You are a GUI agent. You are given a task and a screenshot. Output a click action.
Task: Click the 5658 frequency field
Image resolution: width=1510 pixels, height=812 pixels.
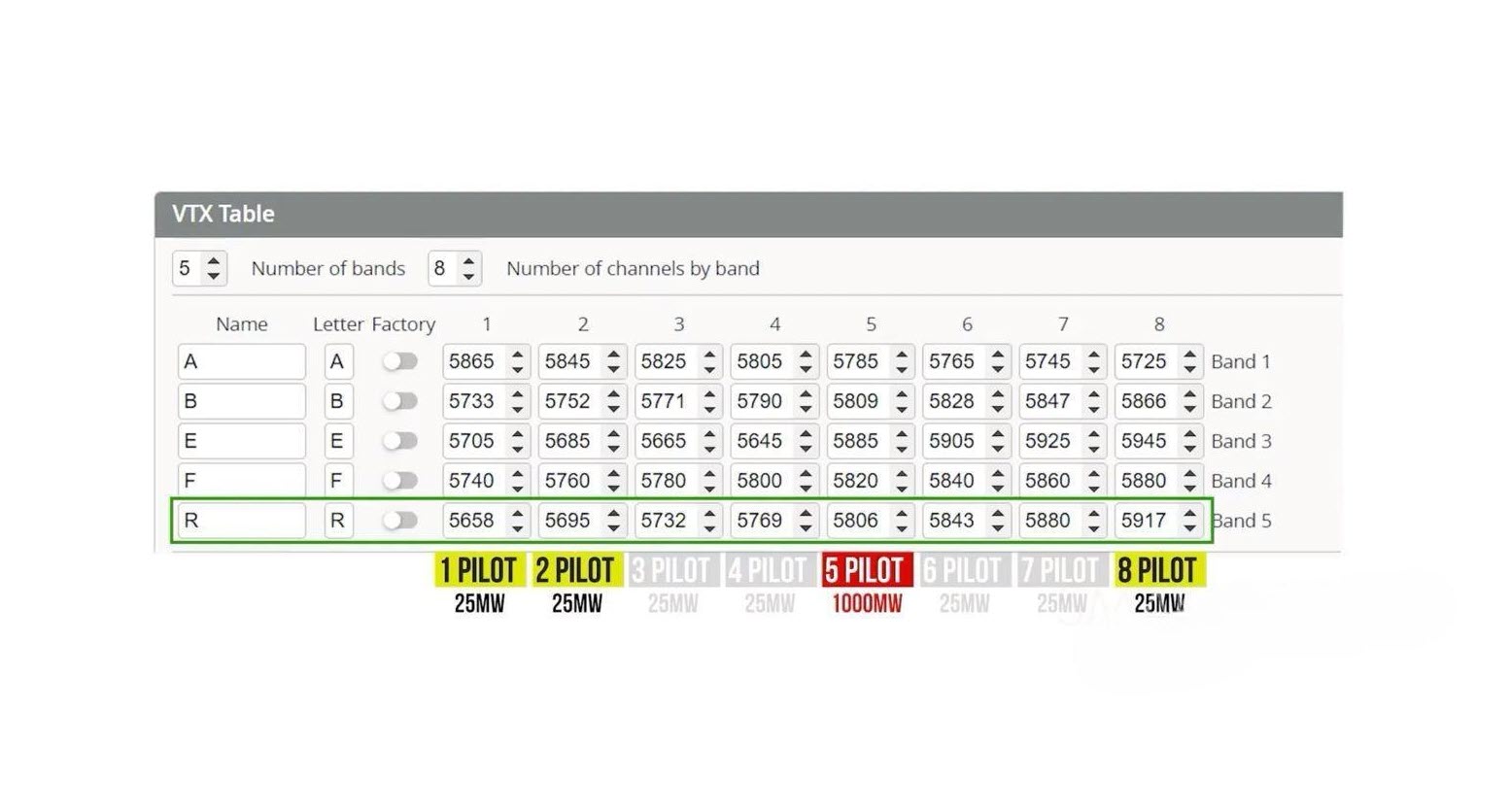pyautogui.click(x=472, y=521)
